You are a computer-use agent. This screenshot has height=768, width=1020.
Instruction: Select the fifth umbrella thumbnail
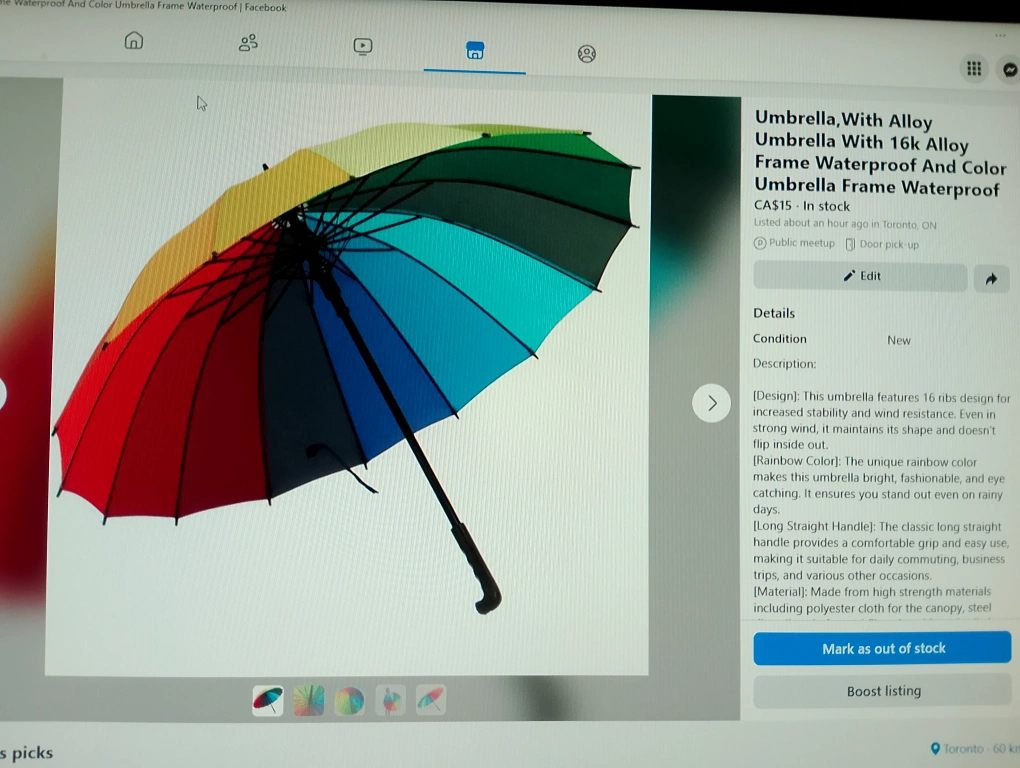pyautogui.click(x=430, y=700)
